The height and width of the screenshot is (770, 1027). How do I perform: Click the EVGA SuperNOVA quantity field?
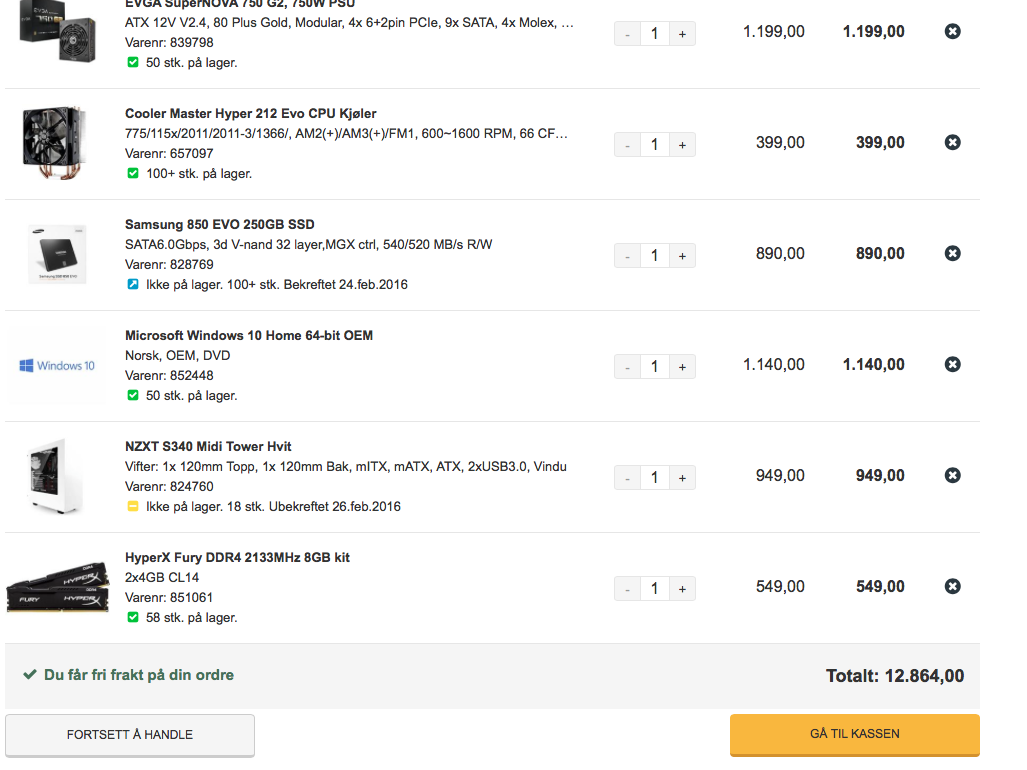click(x=655, y=34)
